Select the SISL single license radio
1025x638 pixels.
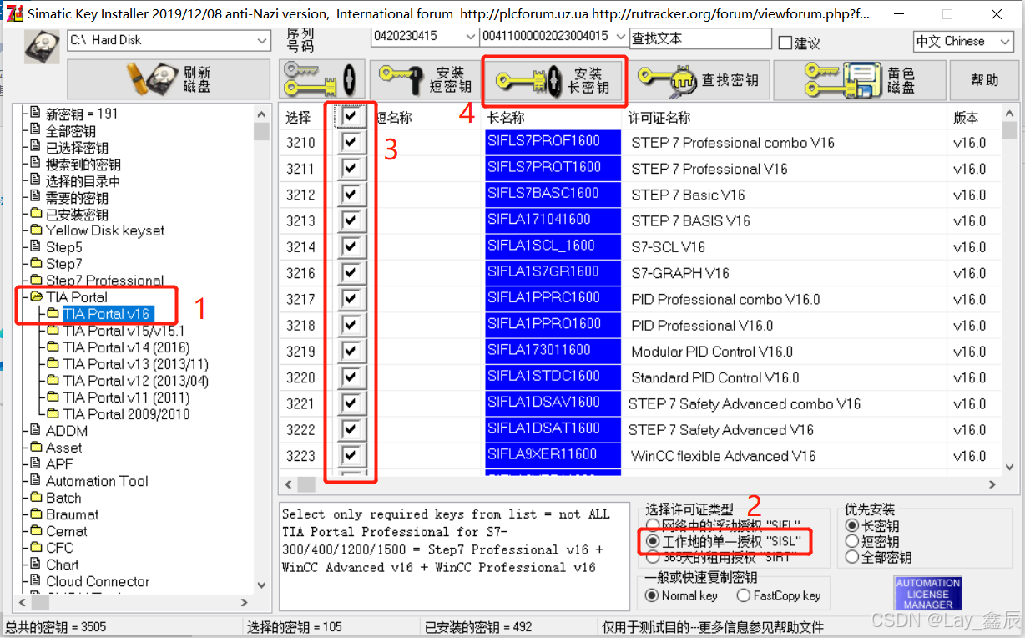[652, 541]
